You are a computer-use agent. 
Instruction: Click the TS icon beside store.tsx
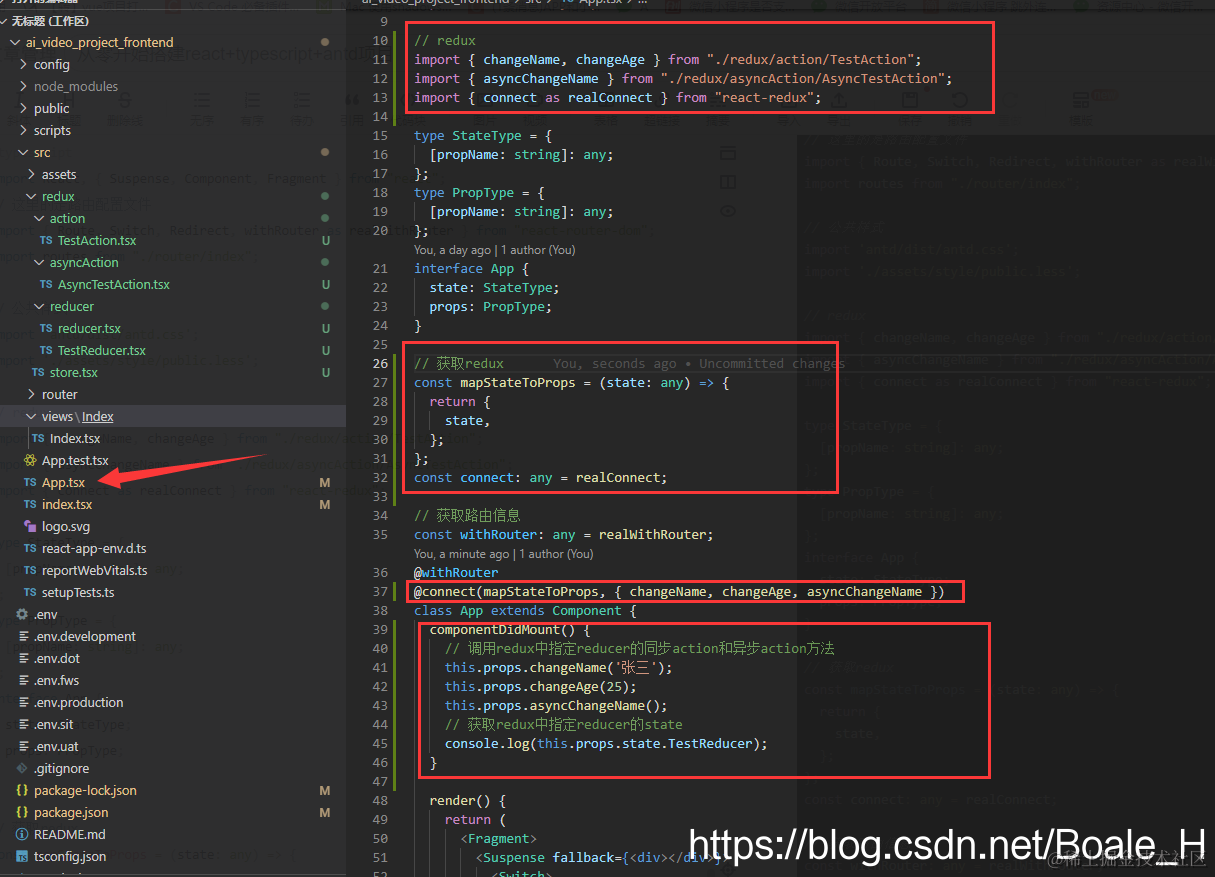(x=38, y=373)
